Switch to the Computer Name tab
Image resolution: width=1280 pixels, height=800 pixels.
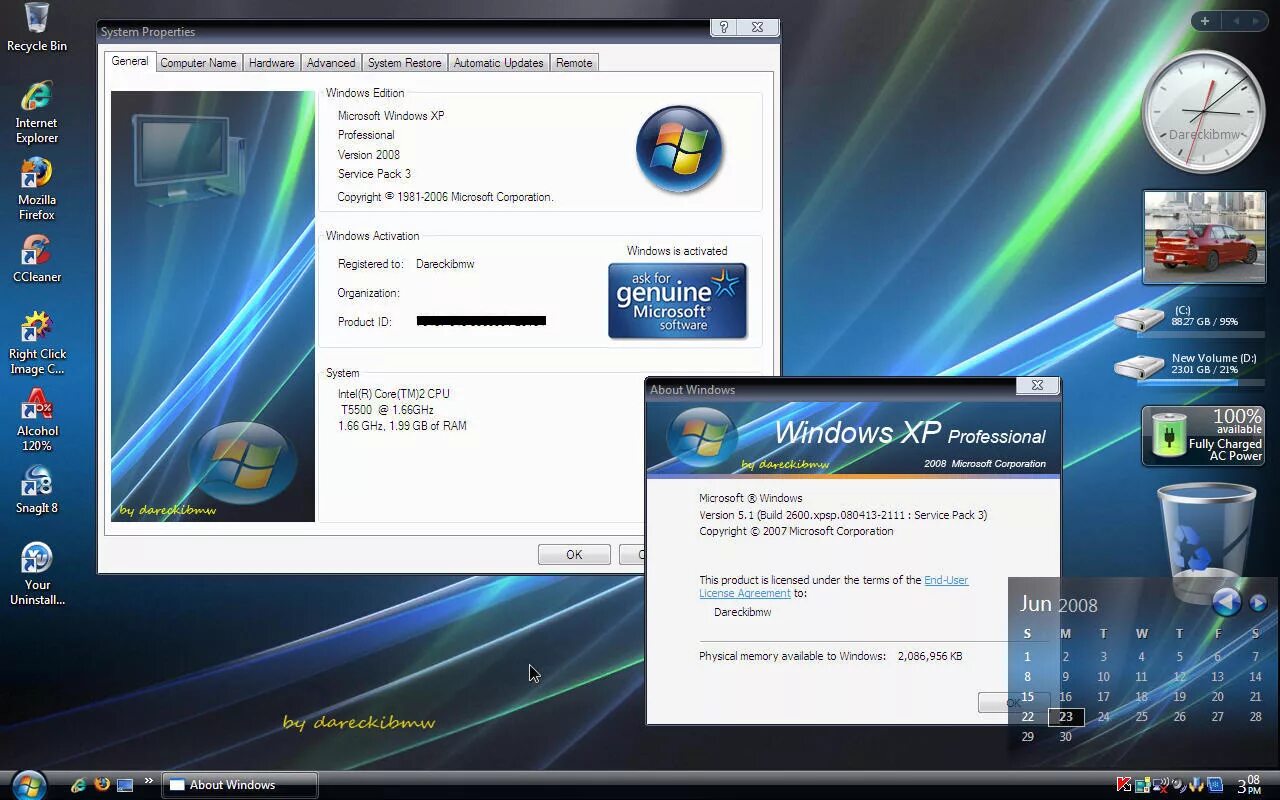[x=198, y=62]
